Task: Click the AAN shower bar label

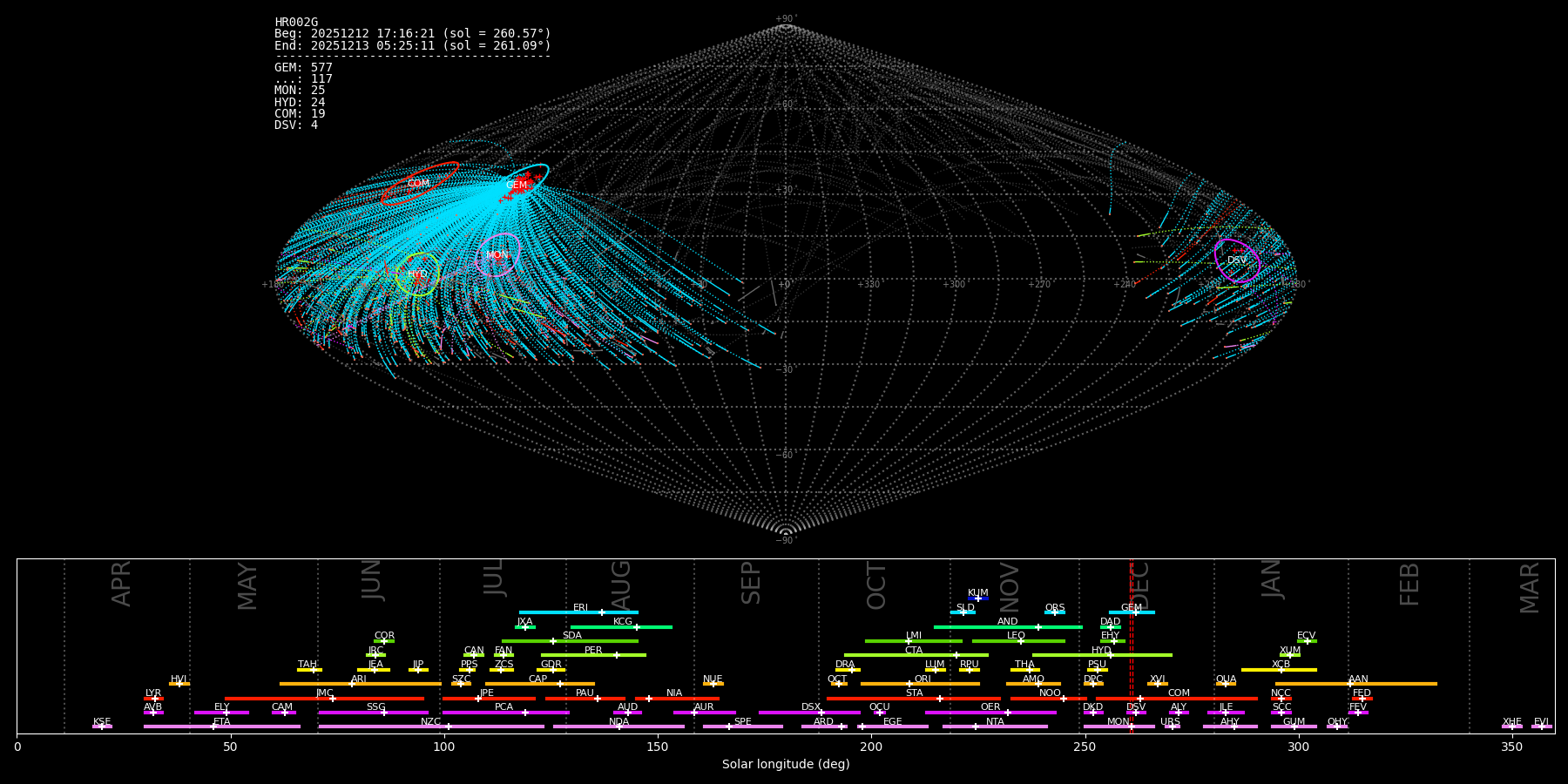Action: (1358, 679)
